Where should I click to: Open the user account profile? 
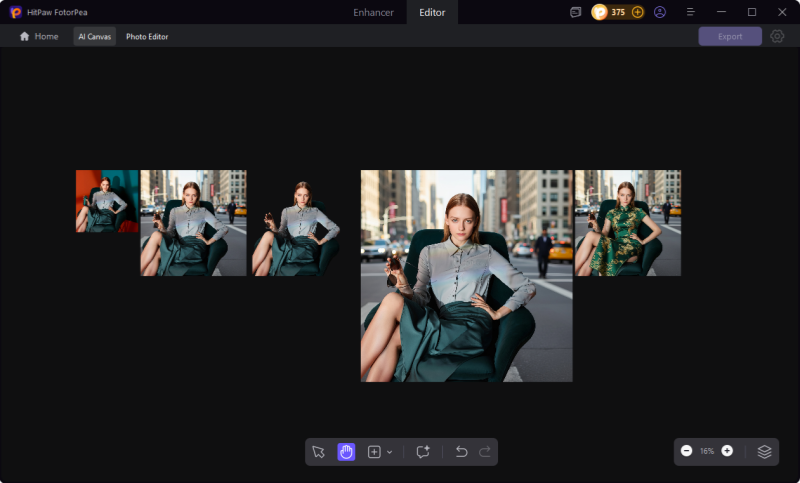click(x=660, y=12)
